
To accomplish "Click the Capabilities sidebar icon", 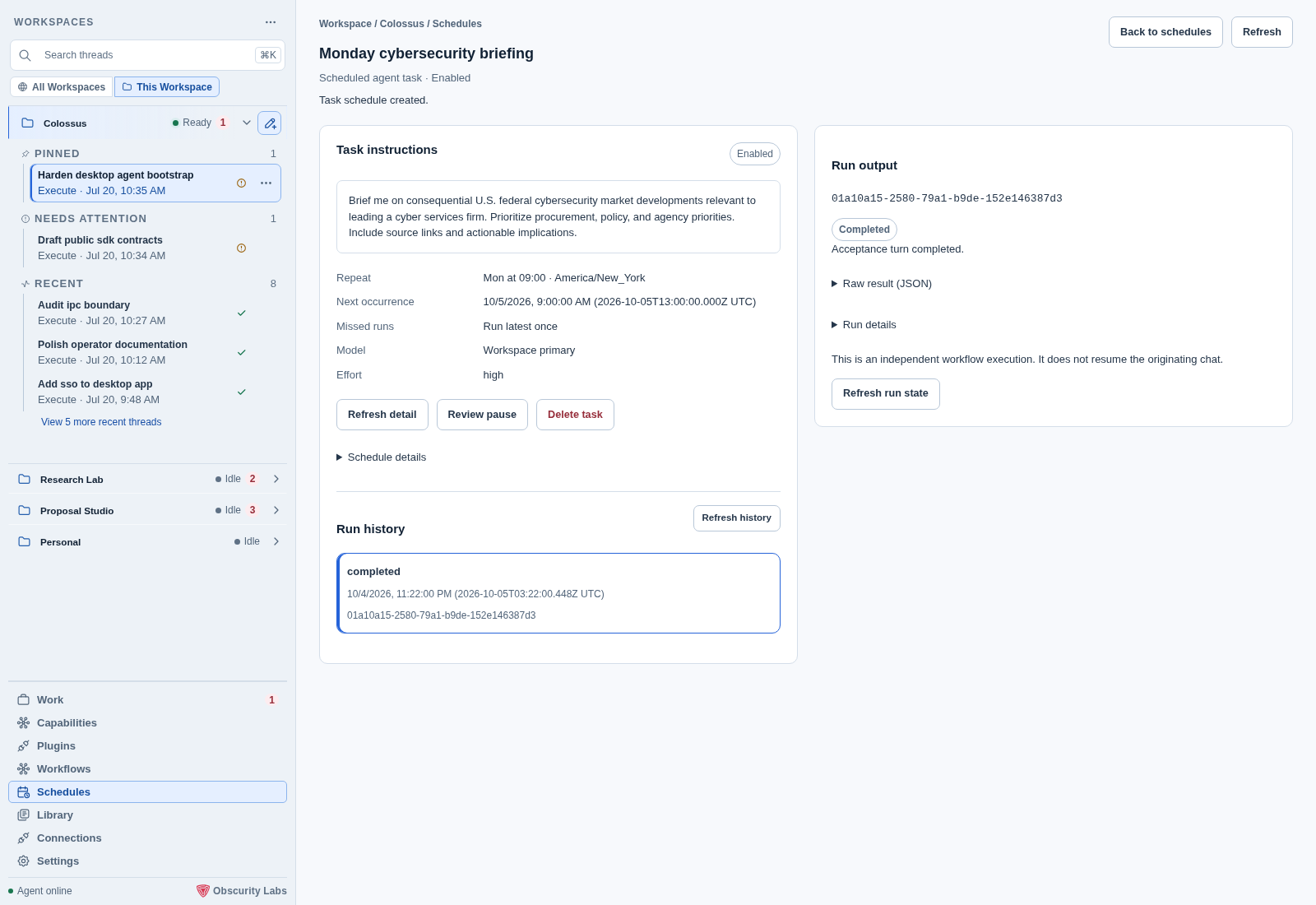I will [23, 722].
